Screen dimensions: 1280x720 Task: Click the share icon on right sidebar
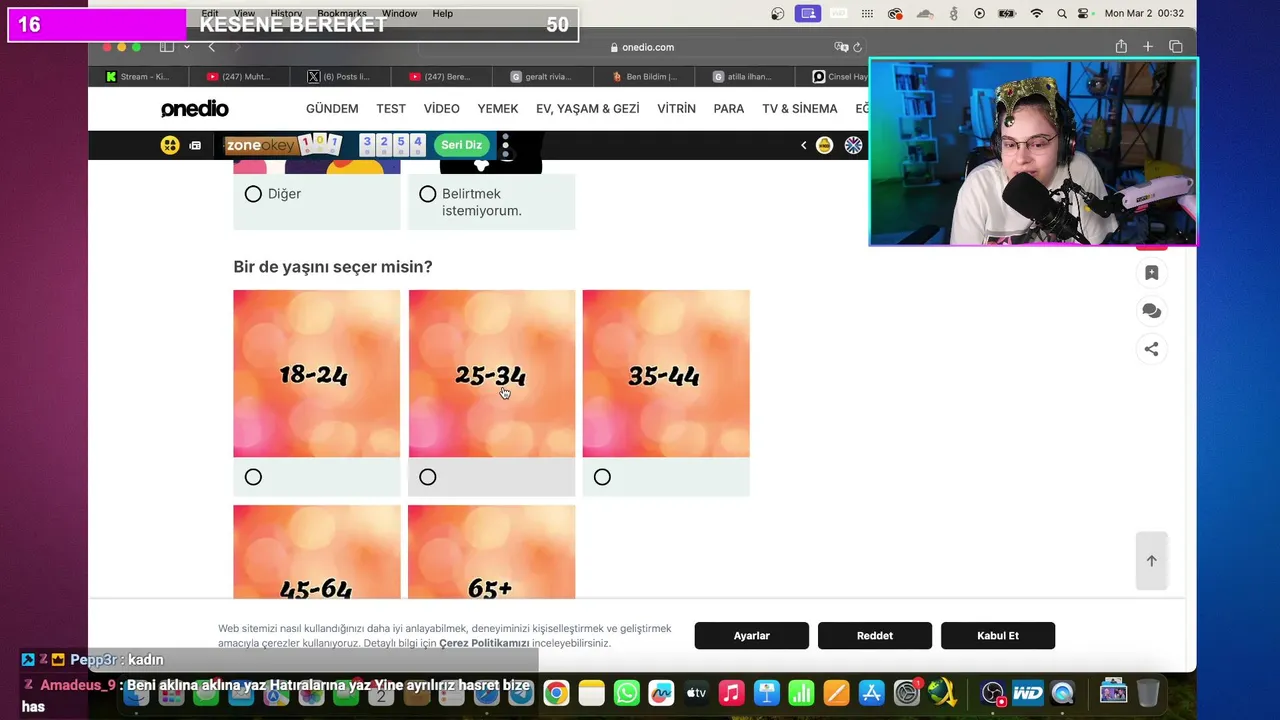coord(1151,349)
